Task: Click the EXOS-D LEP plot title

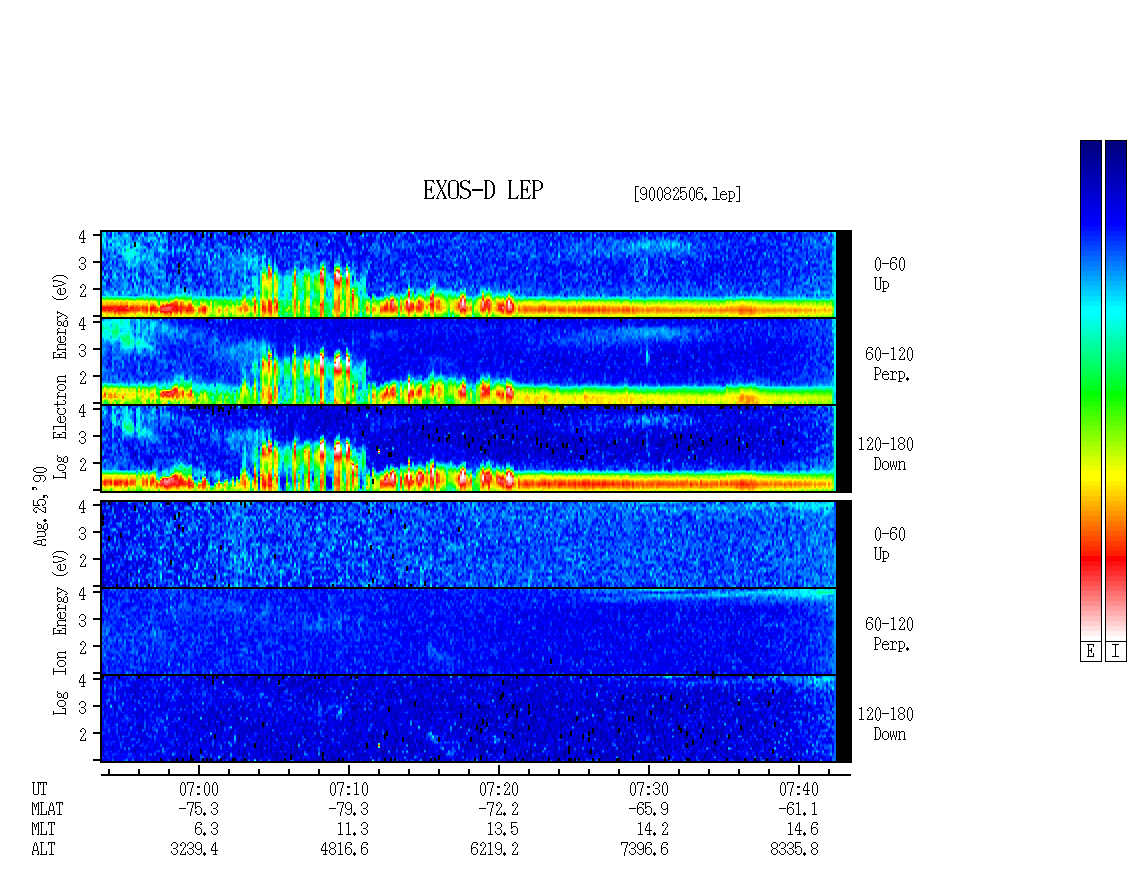Action: coord(482,190)
